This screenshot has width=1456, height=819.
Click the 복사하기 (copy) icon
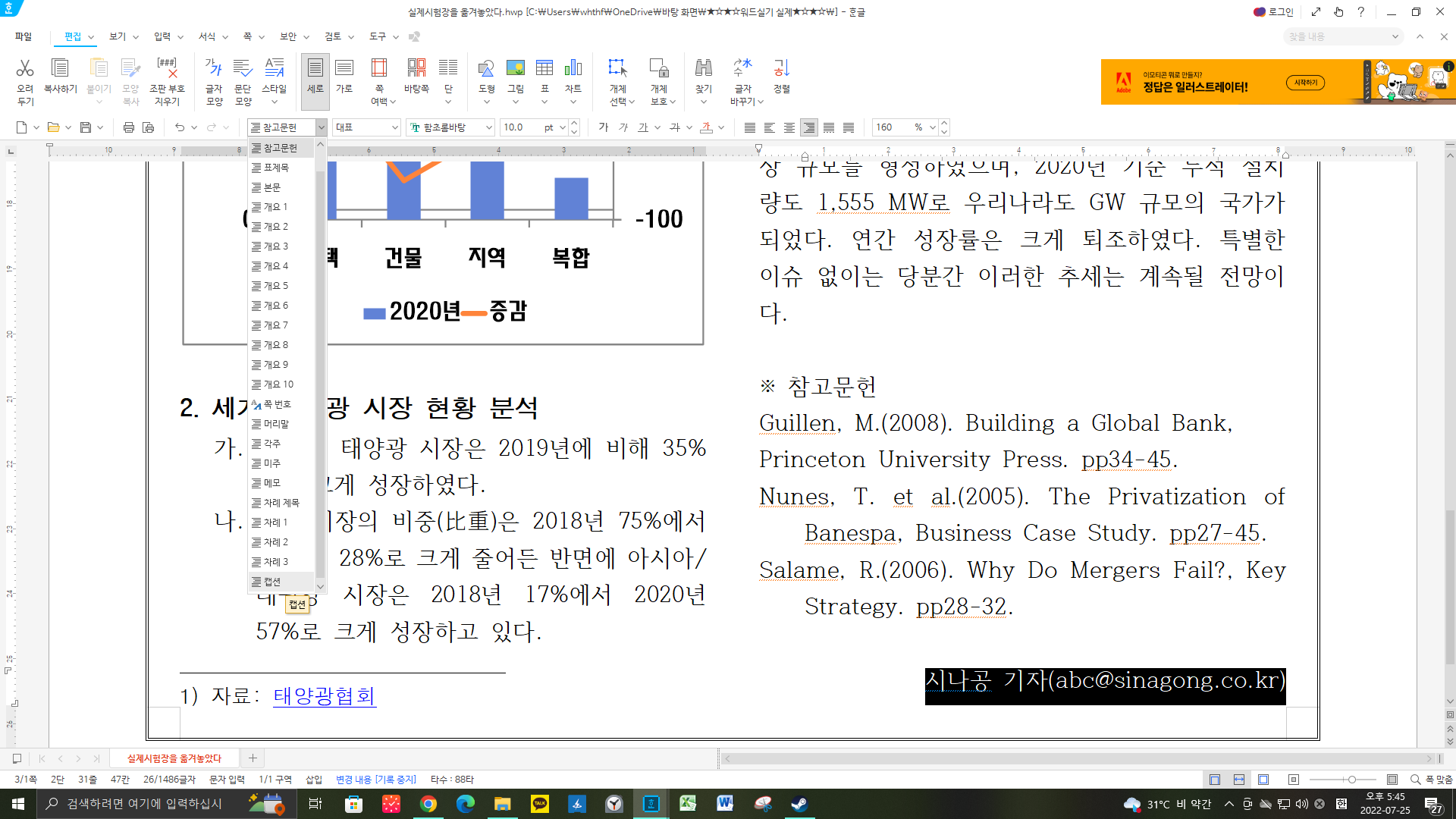pyautogui.click(x=60, y=68)
